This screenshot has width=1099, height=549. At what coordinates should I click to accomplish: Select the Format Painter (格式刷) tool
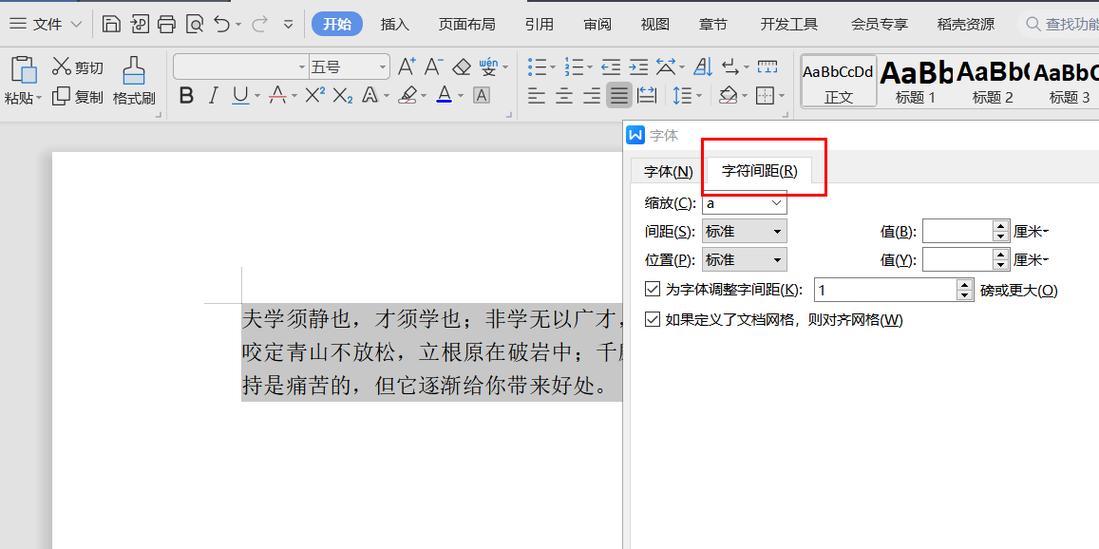click(134, 81)
